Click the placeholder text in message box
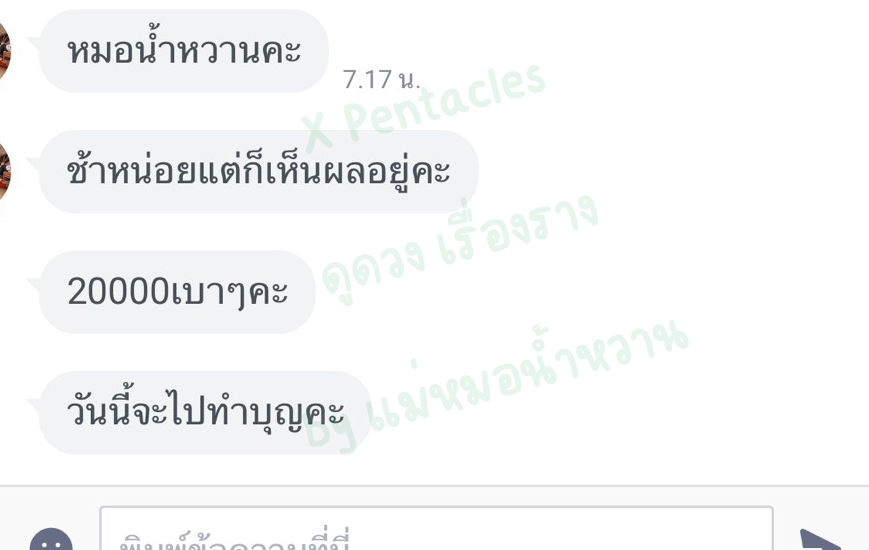869x550 pixels. (x=234, y=539)
